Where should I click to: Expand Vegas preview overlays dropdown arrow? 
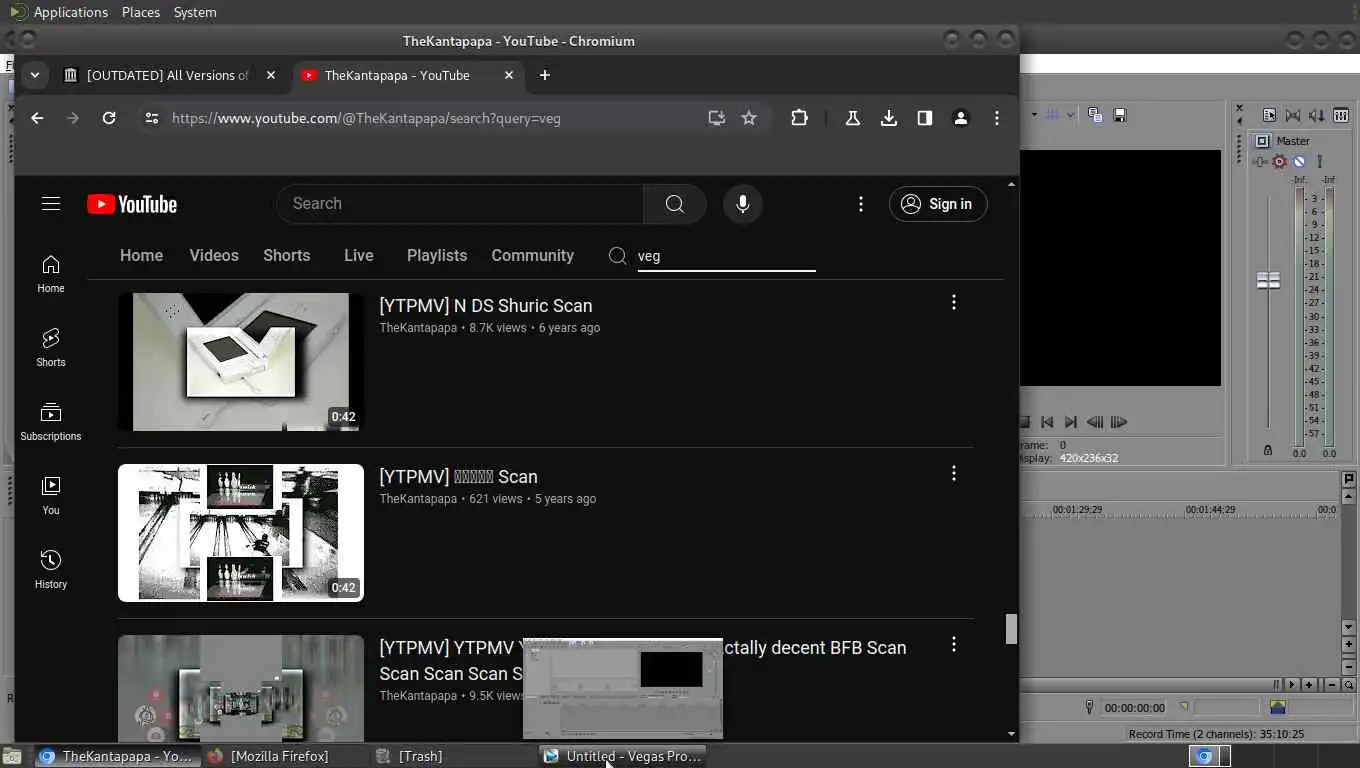1070,115
